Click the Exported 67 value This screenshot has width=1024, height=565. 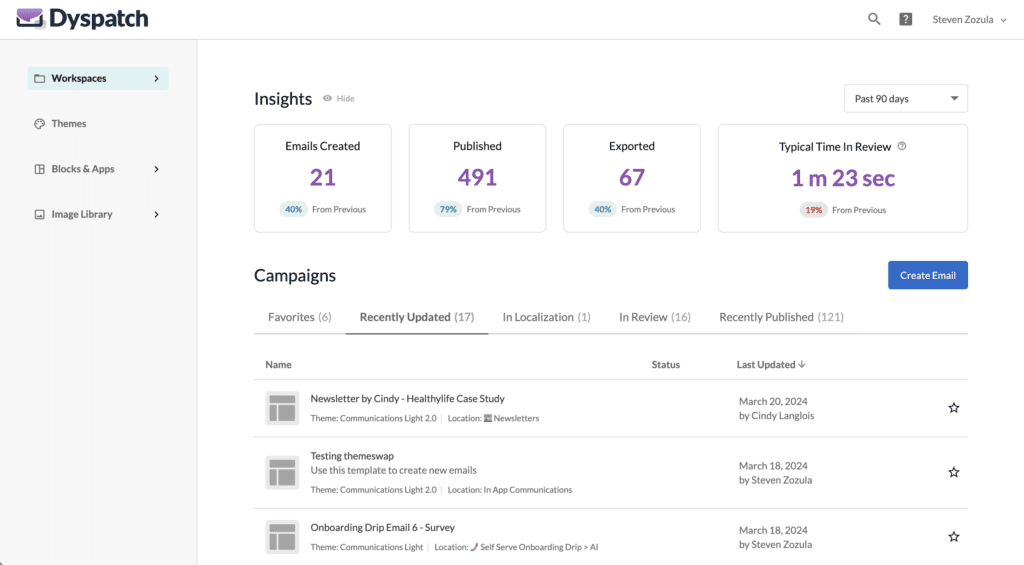(632, 178)
